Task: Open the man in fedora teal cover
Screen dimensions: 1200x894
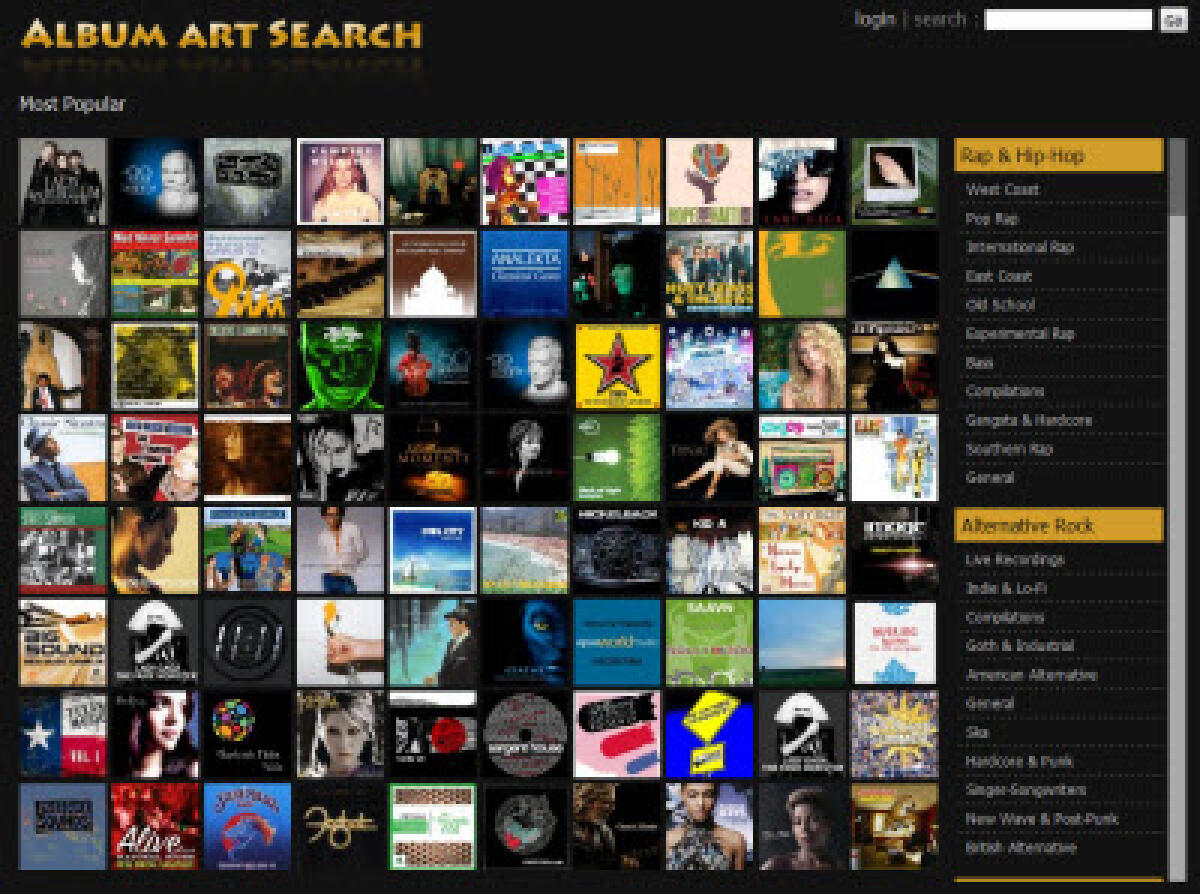Action: [x=433, y=642]
